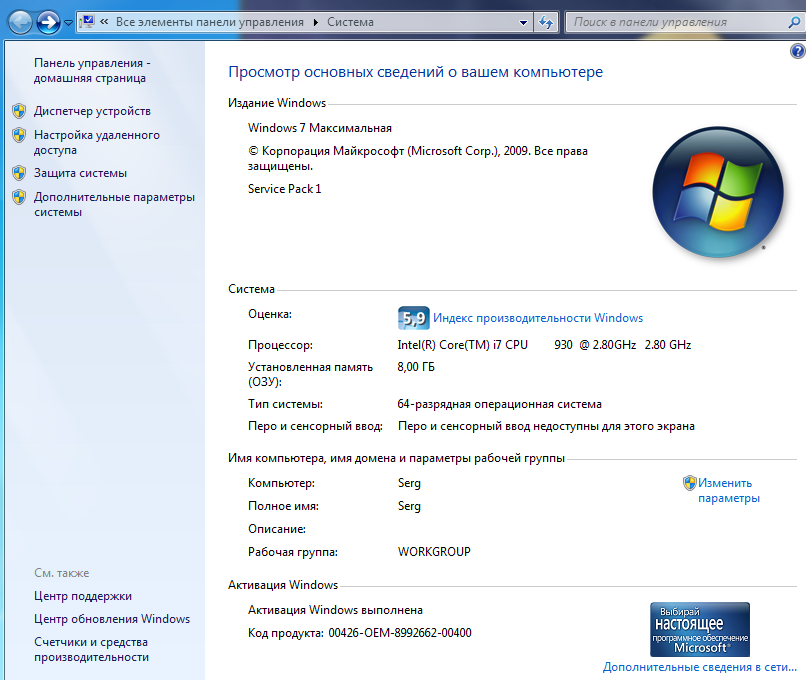Viewport: 806px width, 680px height.
Task: Click the shield icon beside 'Настройка удаленного доступа'
Action: pyautogui.click(x=19, y=135)
